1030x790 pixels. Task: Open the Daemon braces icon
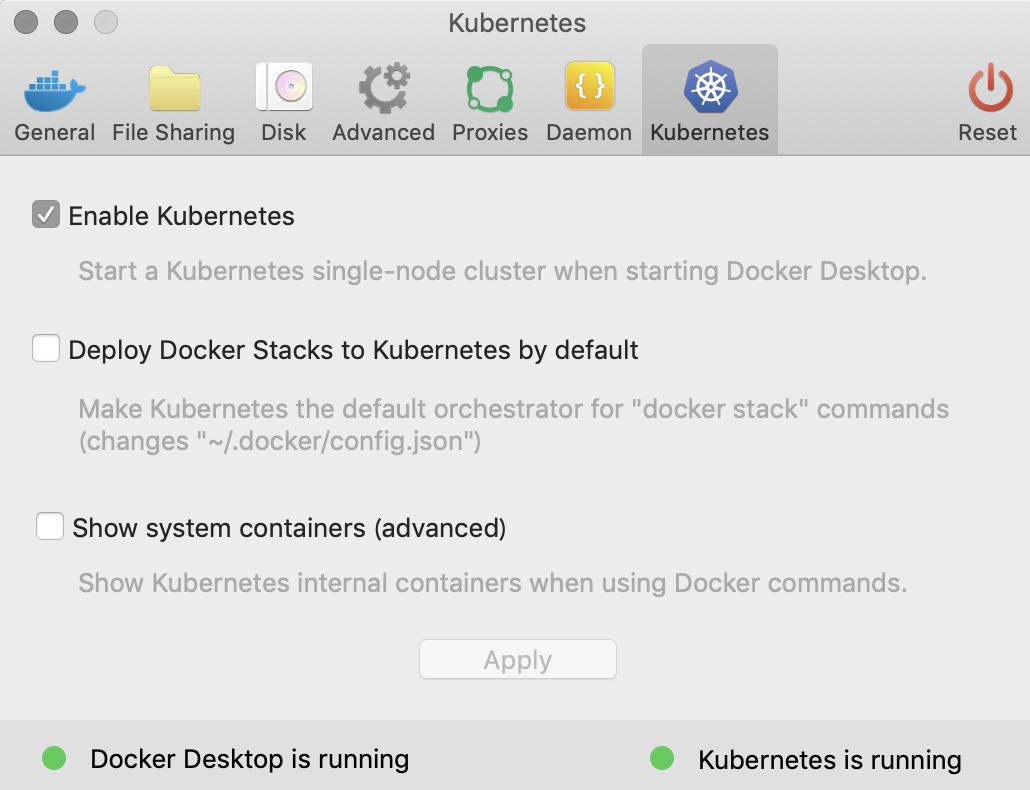pyautogui.click(x=589, y=86)
